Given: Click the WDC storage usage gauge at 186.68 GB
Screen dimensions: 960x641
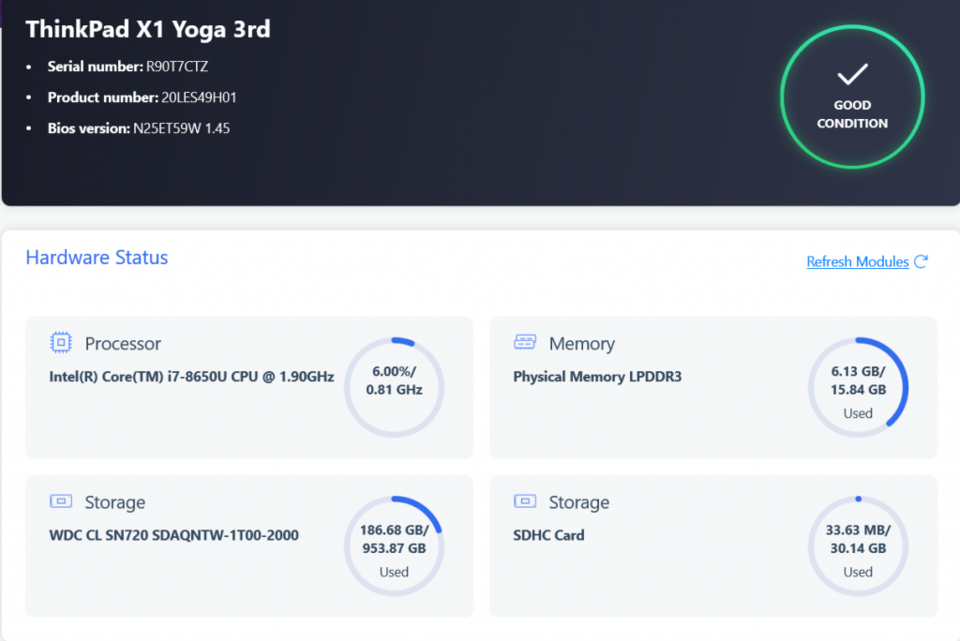Looking at the screenshot, I should coord(394,545).
